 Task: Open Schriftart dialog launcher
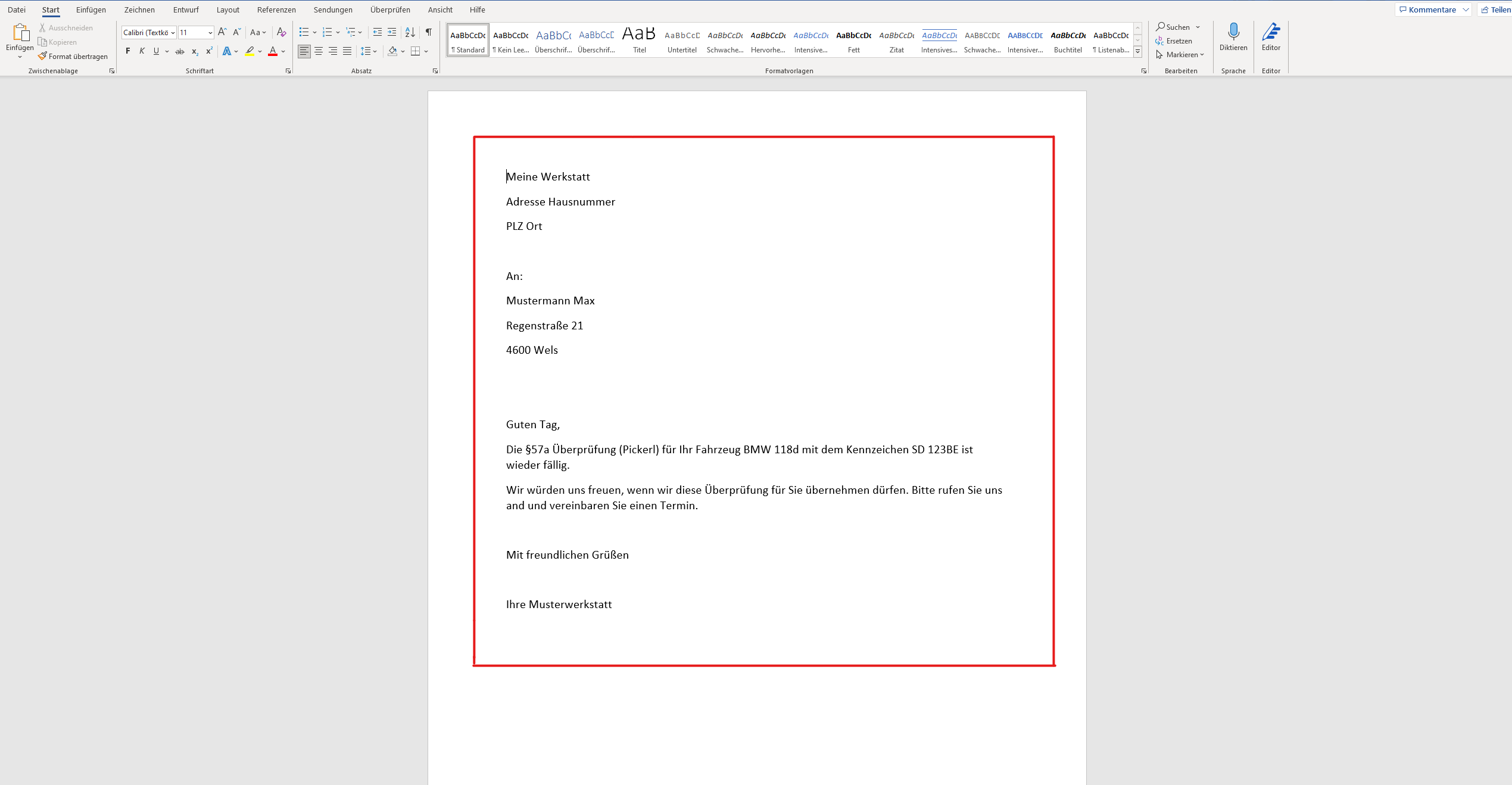[288, 71]
